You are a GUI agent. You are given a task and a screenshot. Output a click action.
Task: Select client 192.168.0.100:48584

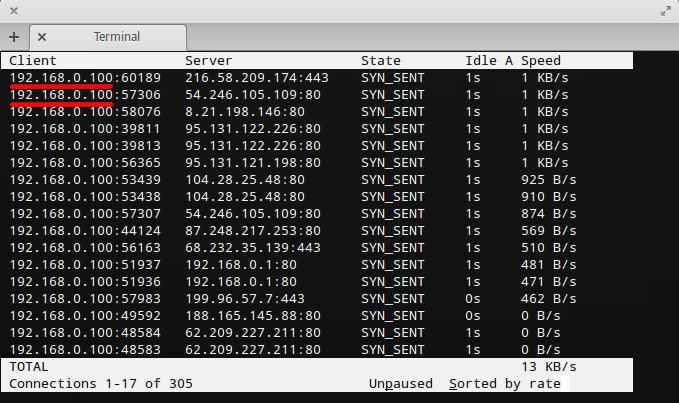tap(85, 333)
